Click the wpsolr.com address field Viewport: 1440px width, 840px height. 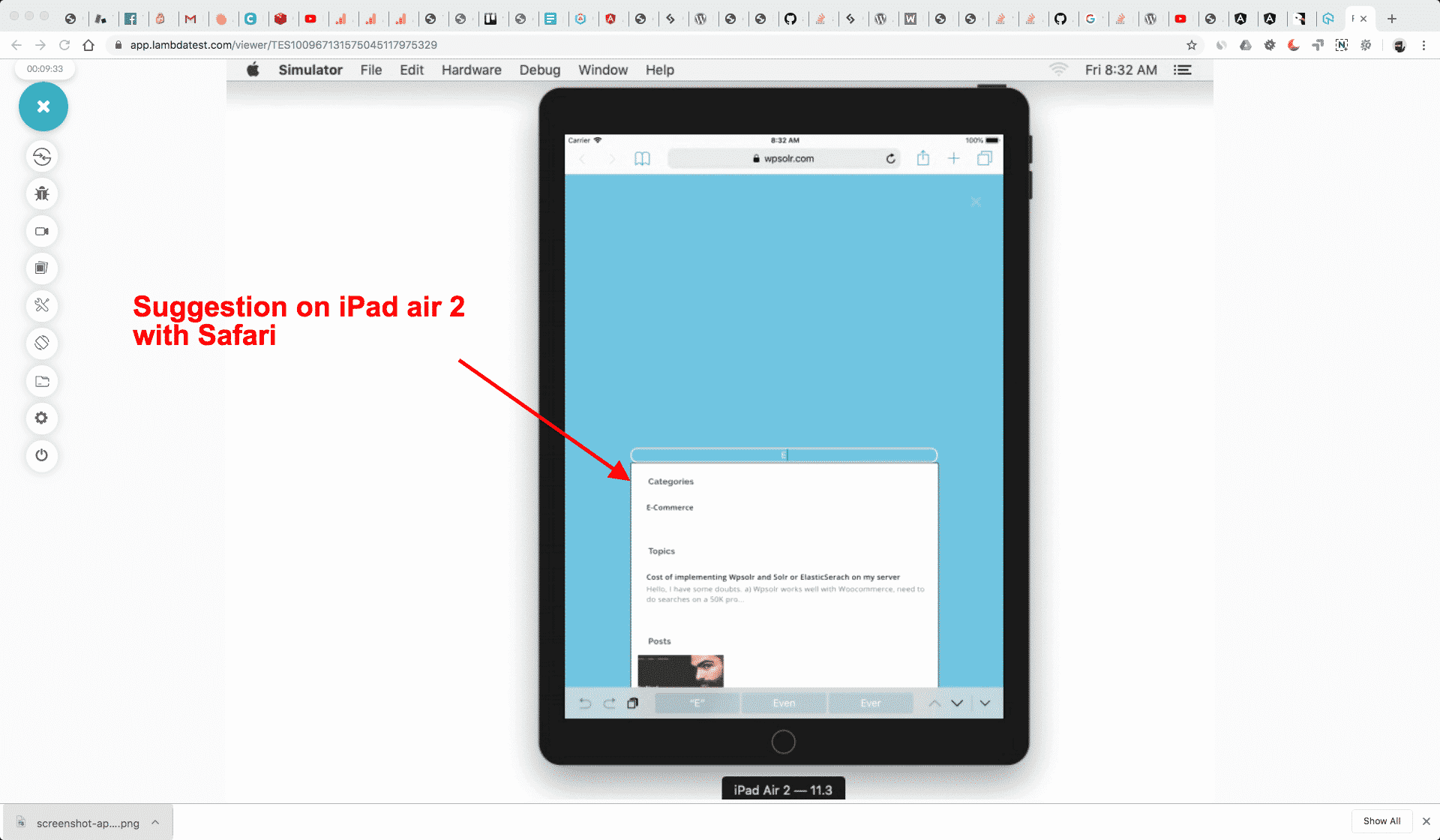point(784,158)
